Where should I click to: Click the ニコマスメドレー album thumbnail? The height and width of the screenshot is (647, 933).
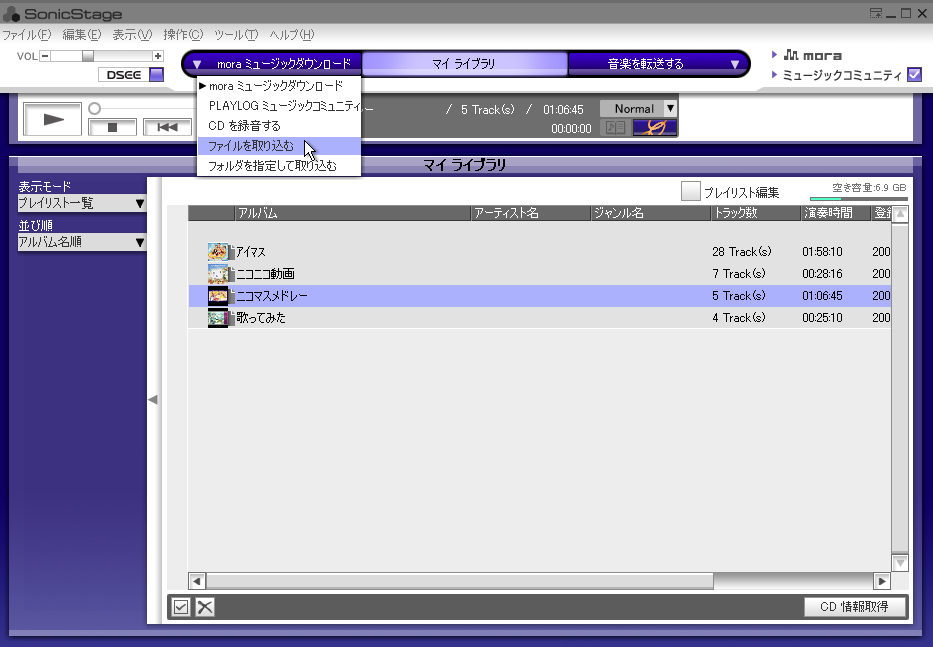click(x=218, y=296)
